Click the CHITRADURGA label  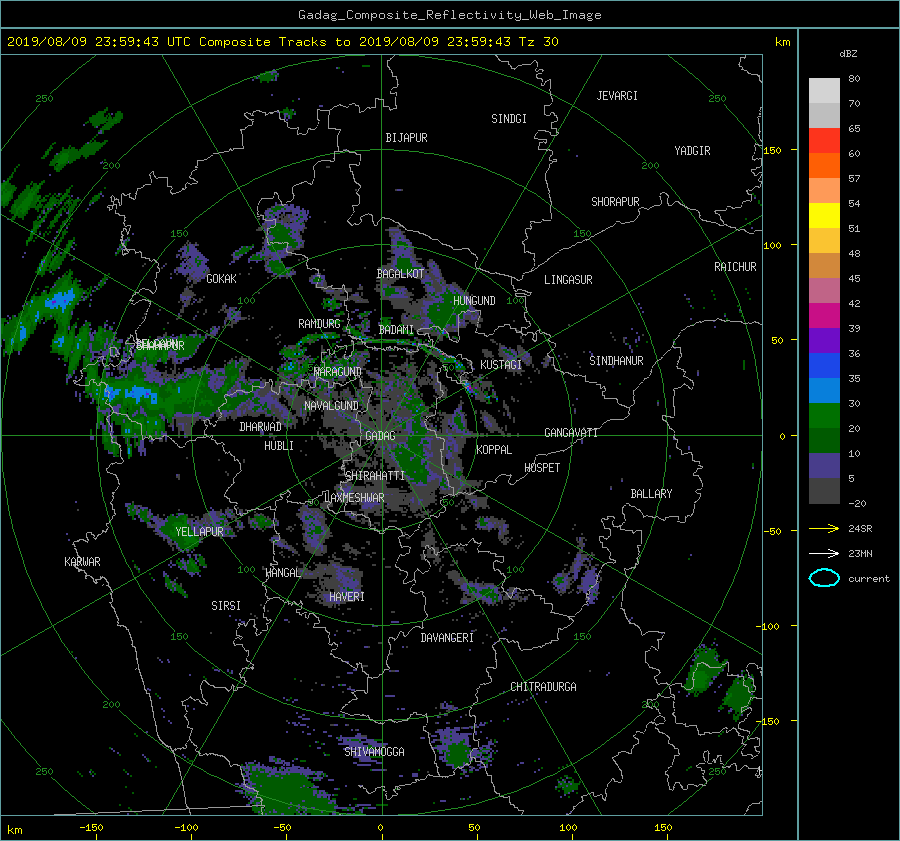543,687
